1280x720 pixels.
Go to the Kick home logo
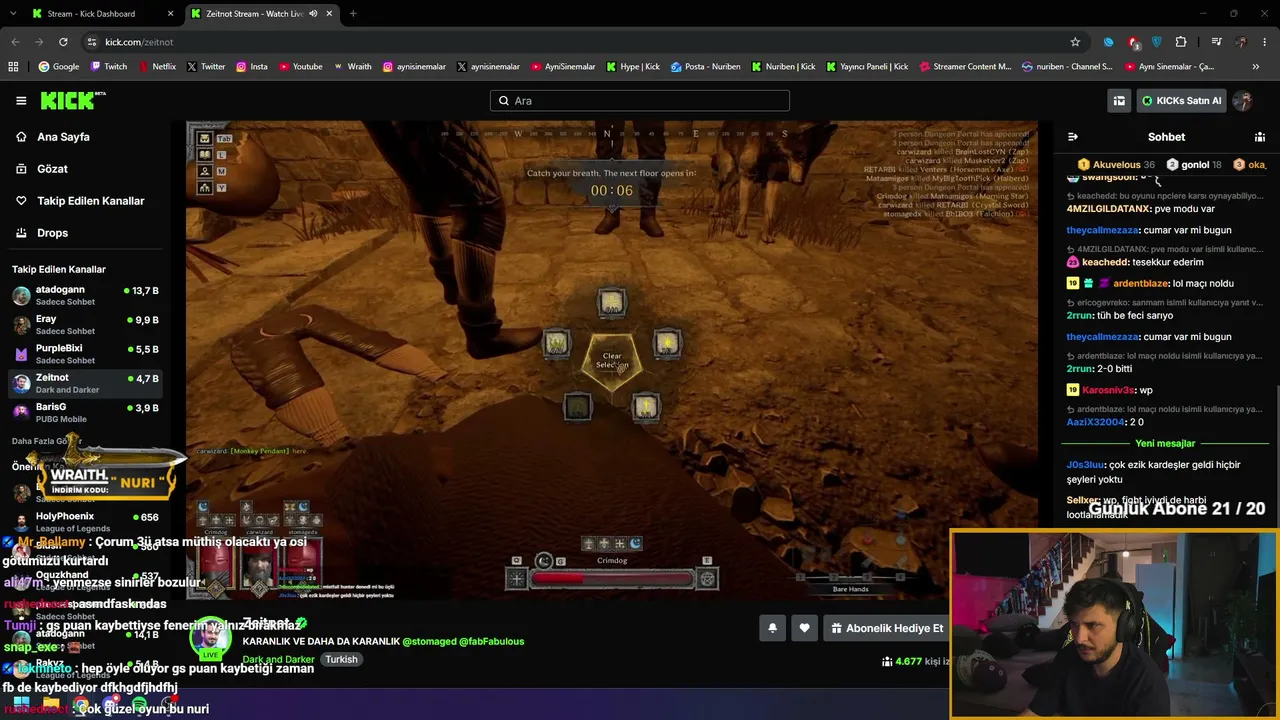(x=72, y=100)
